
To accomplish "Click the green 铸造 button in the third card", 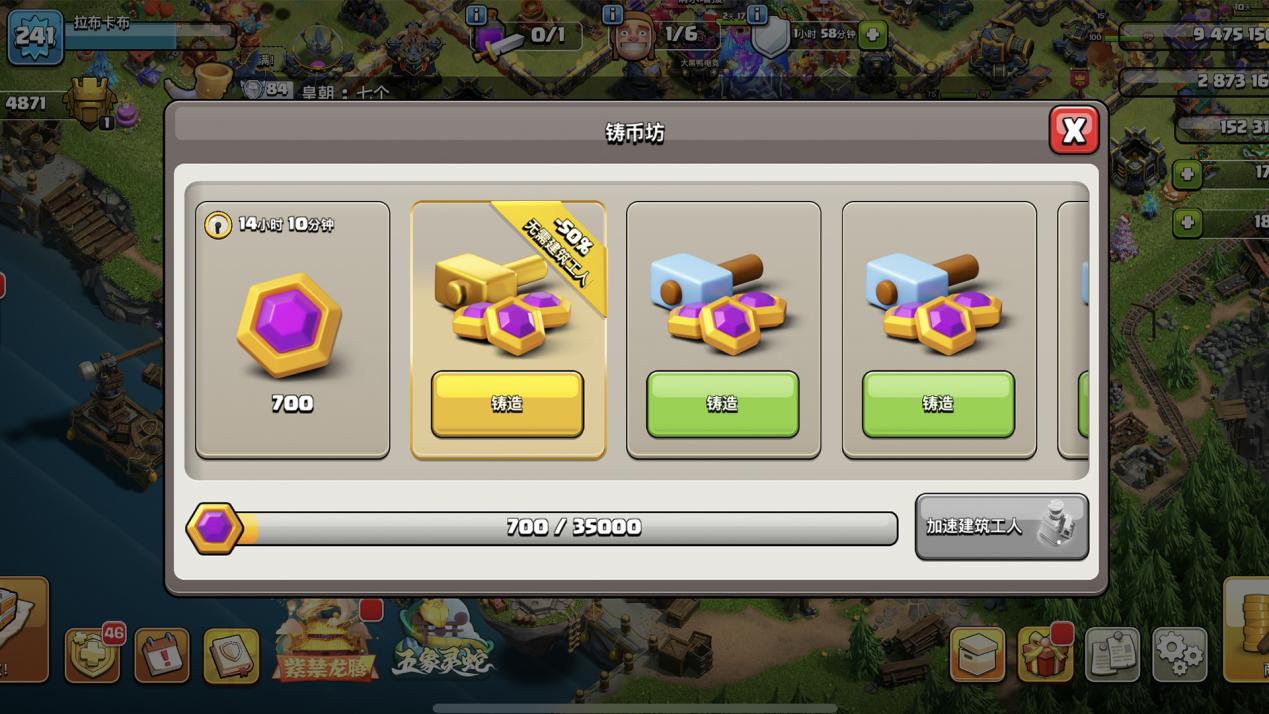I will 722,404.
